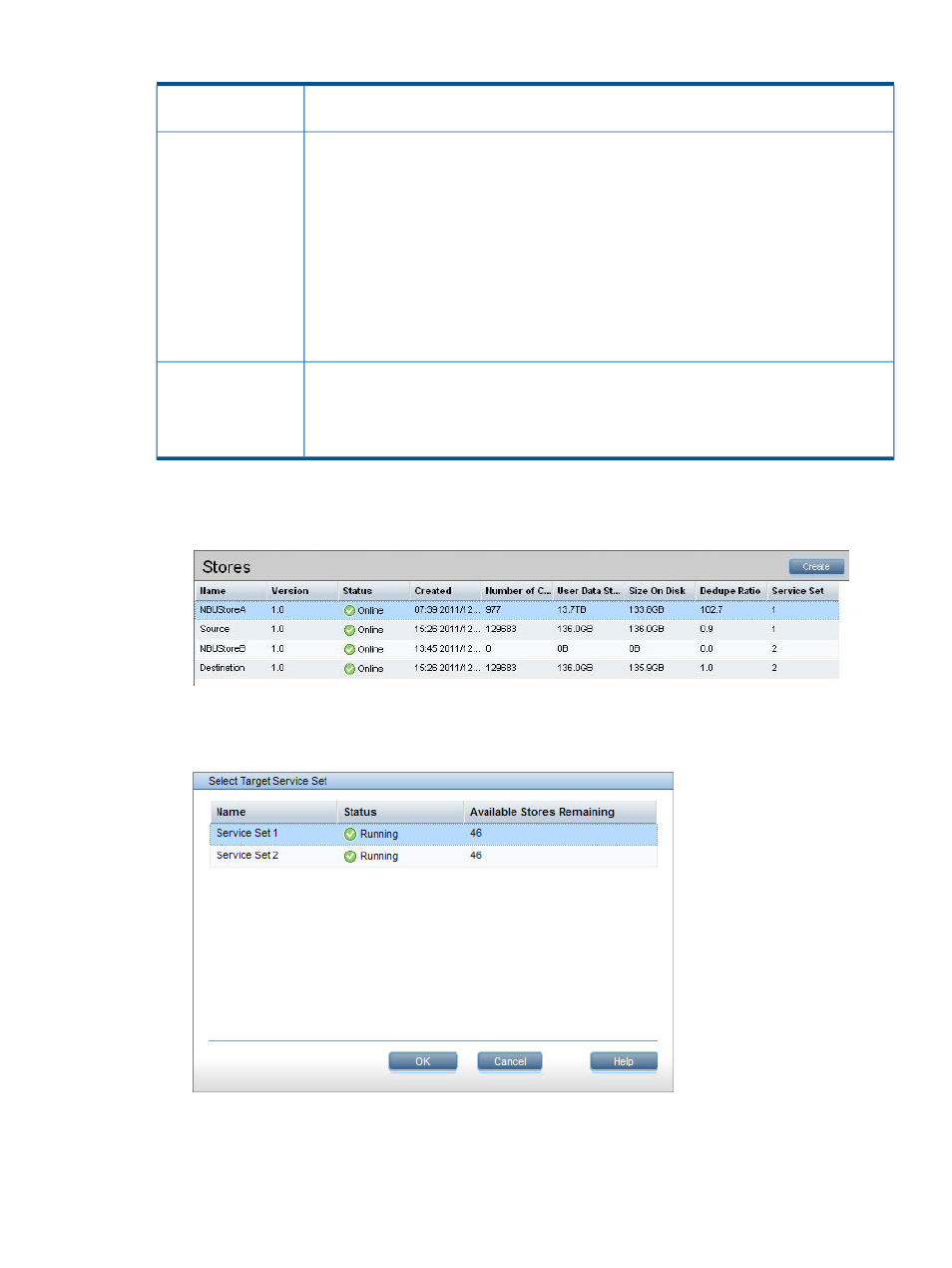Sort stores by Dedupe Ratio header
This screenshot has width=952, height=1268.
730,591
